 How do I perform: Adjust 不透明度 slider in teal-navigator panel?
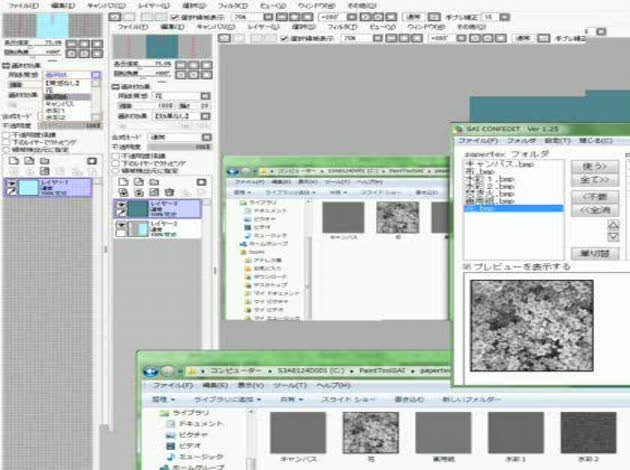point(178,147)
